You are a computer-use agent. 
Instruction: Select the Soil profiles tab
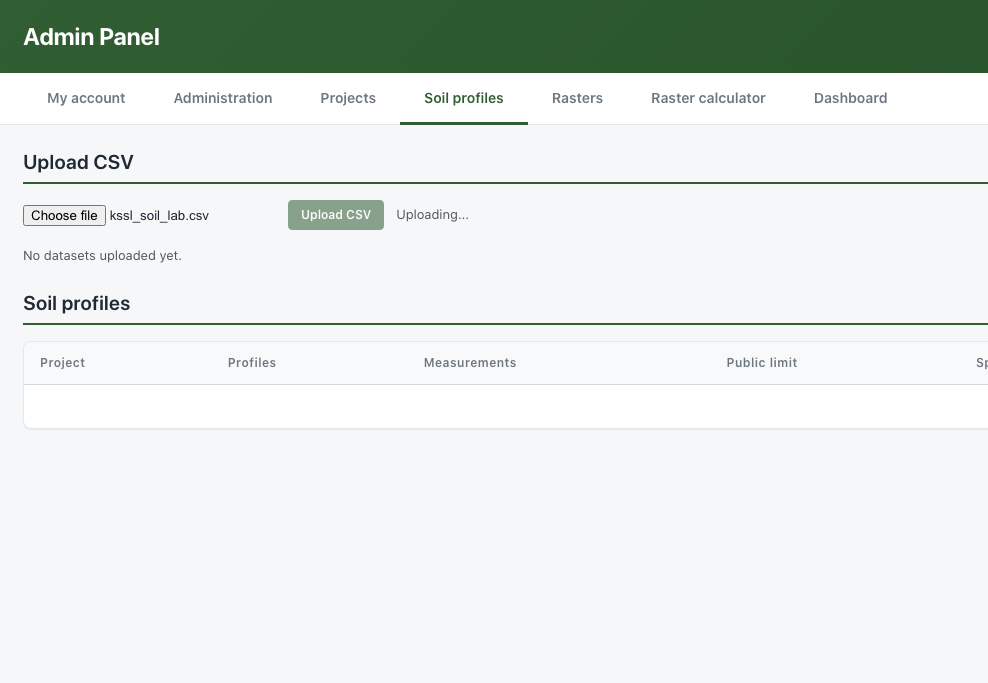click(x=464, y=98)
